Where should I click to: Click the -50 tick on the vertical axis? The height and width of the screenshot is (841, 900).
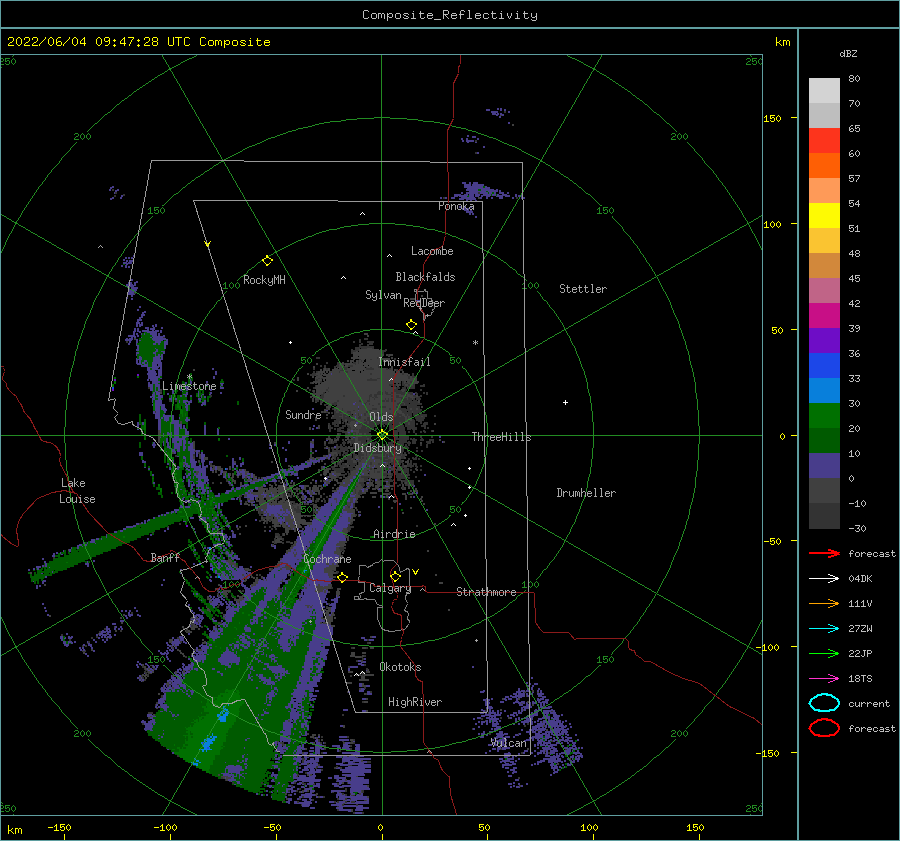click(774, 541)
